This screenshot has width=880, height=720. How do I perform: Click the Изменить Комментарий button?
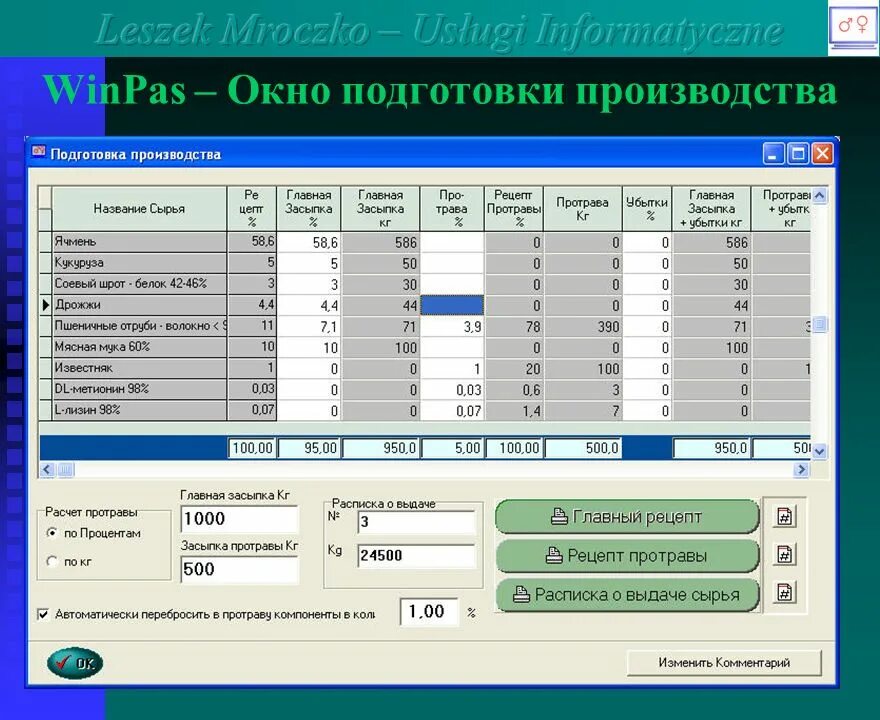point(724,663)
